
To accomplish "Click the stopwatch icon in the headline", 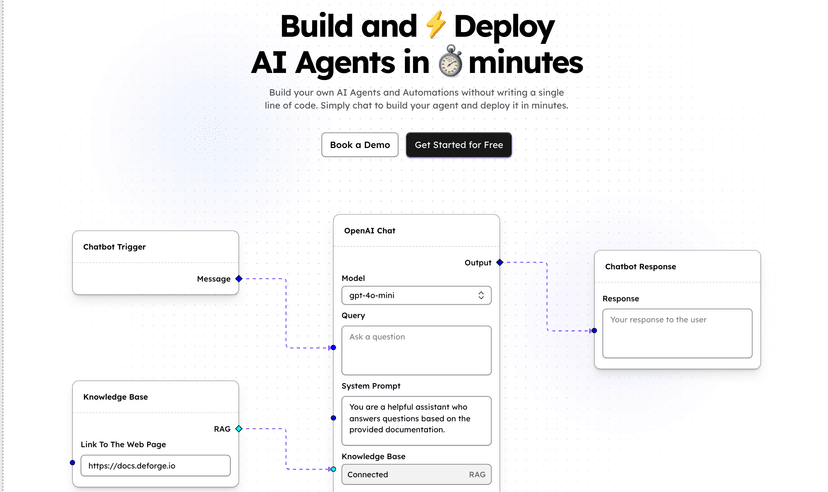I will tap(449, 64).
